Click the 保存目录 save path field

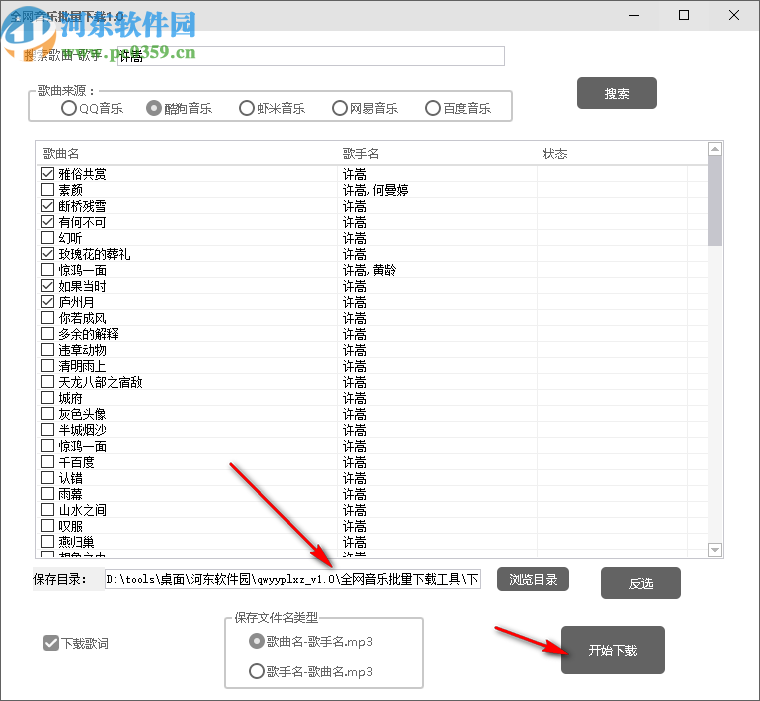pos(293,579)
